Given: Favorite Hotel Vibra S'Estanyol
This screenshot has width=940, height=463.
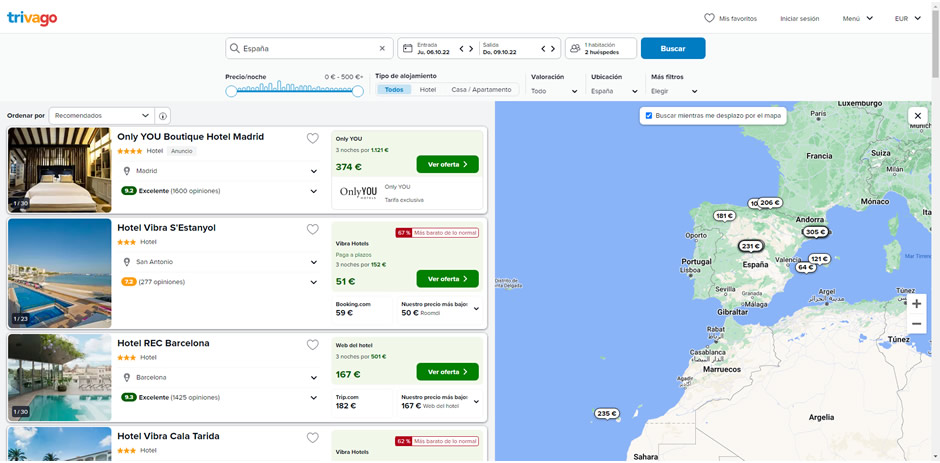Looking at the screenshot, I should click(312, 229).
